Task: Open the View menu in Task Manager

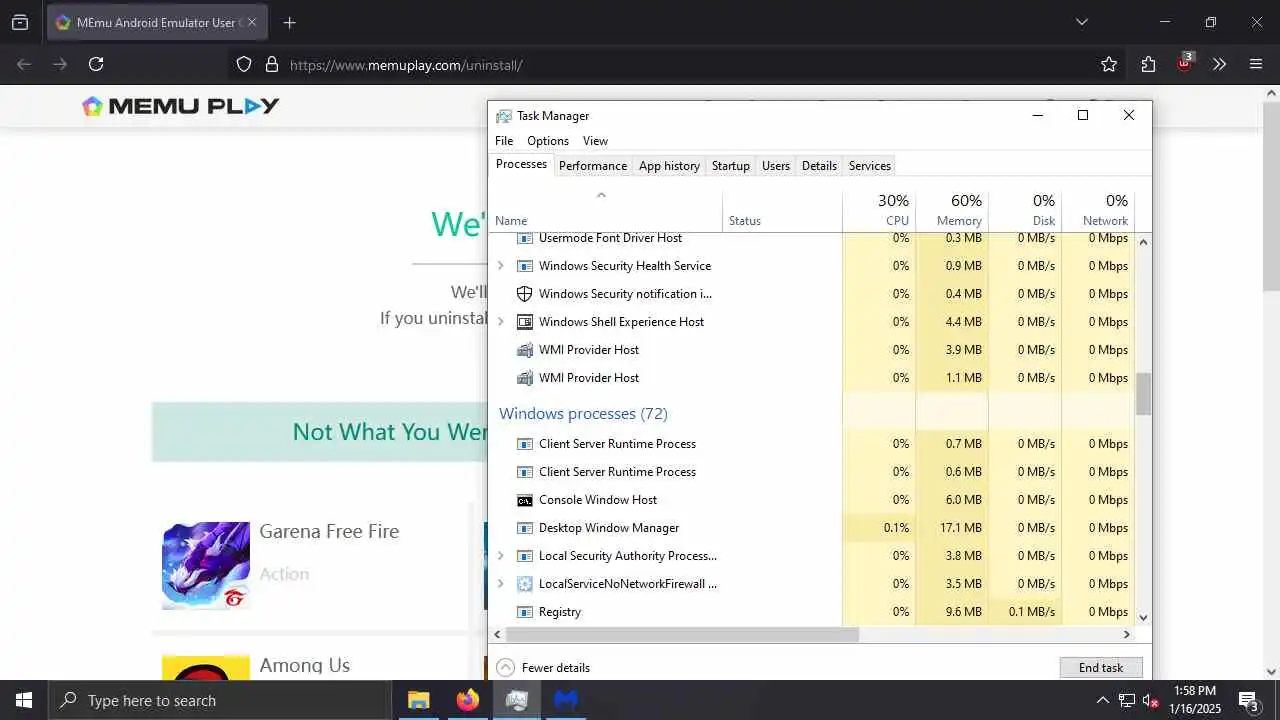Action: tap(595, 141)
